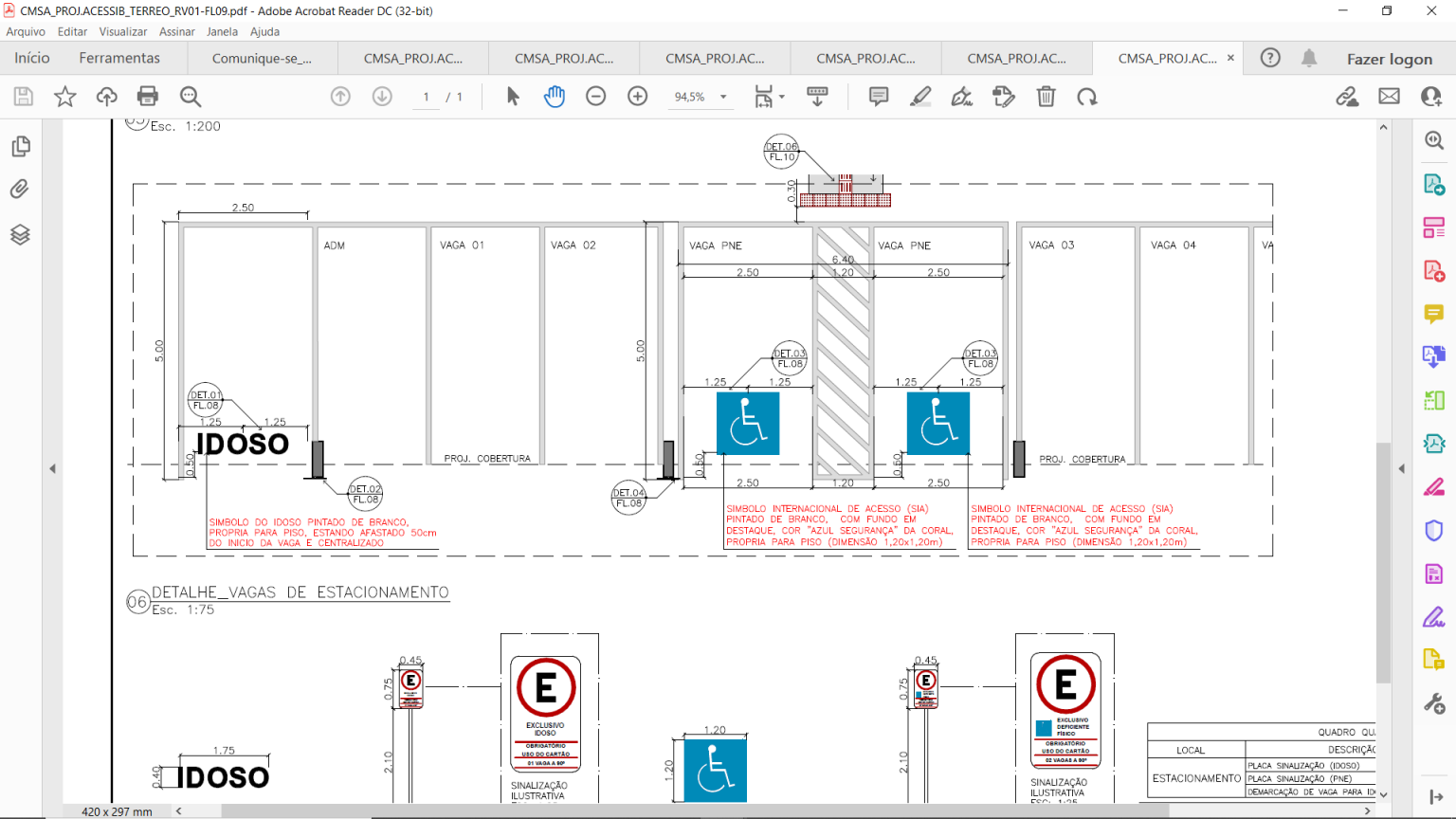The width and height of the screenshot is (1456, 819).
Task: Switch to the Ferramentas tab
Action: pyautogui.click(x=119, y=58)
